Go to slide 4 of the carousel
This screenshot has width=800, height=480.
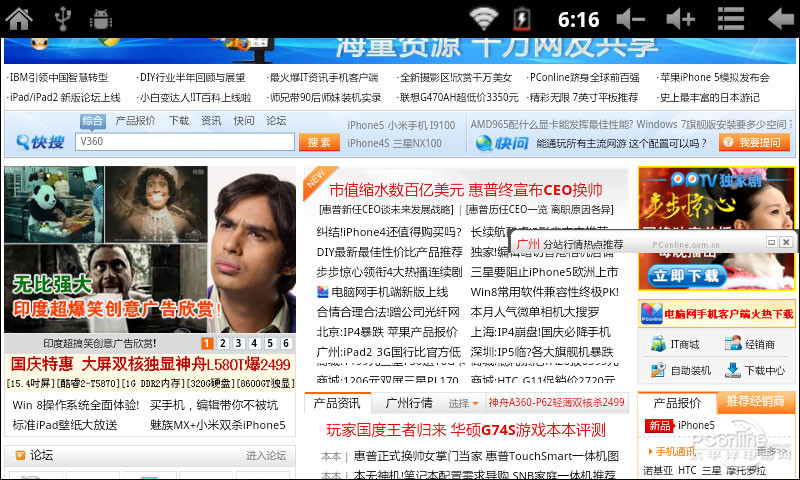[x=254, y=343]
